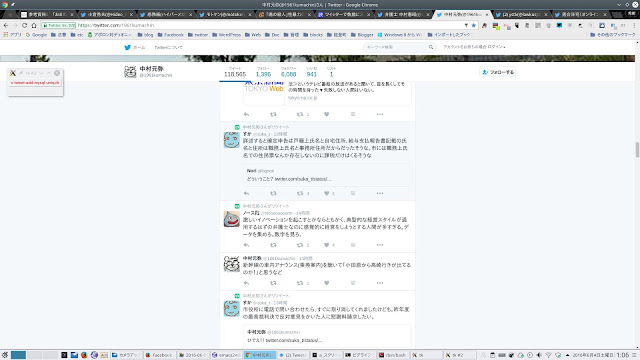
Task: Expand hidden system tray icons arrow
Action: (x=567, y=355)
